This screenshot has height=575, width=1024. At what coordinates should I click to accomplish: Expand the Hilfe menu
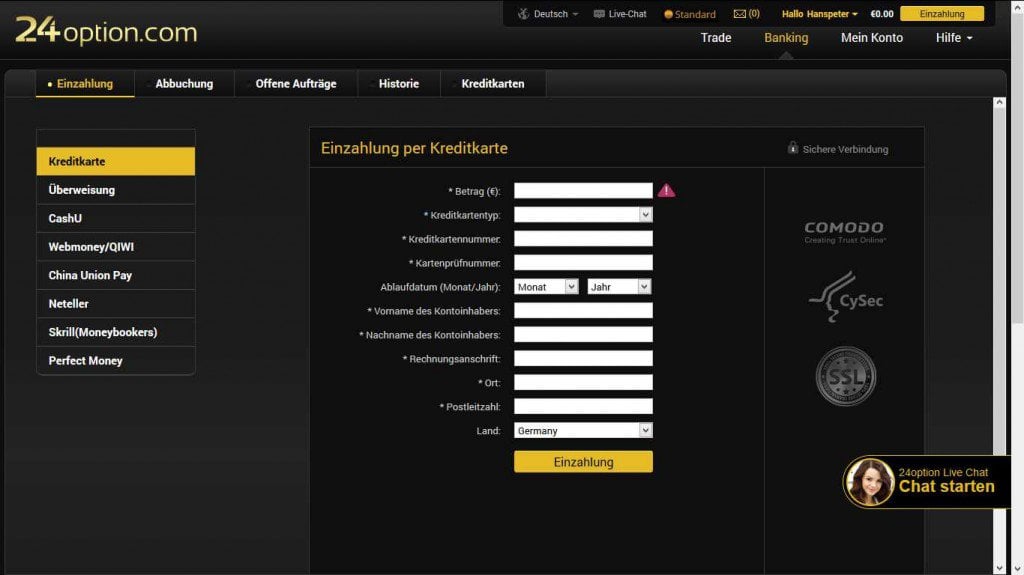[954, 38]
